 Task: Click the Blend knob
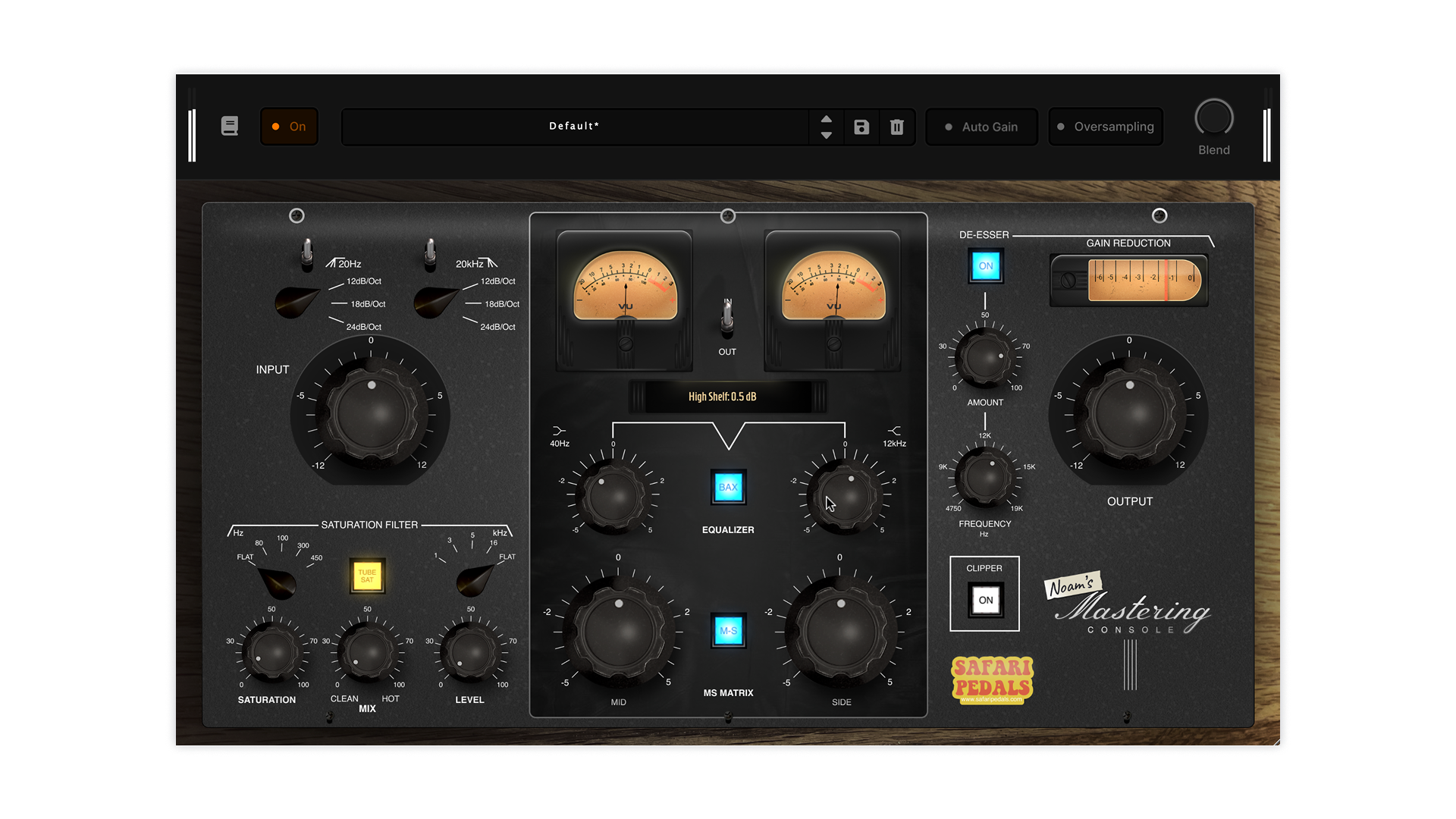click(1213, 118)
